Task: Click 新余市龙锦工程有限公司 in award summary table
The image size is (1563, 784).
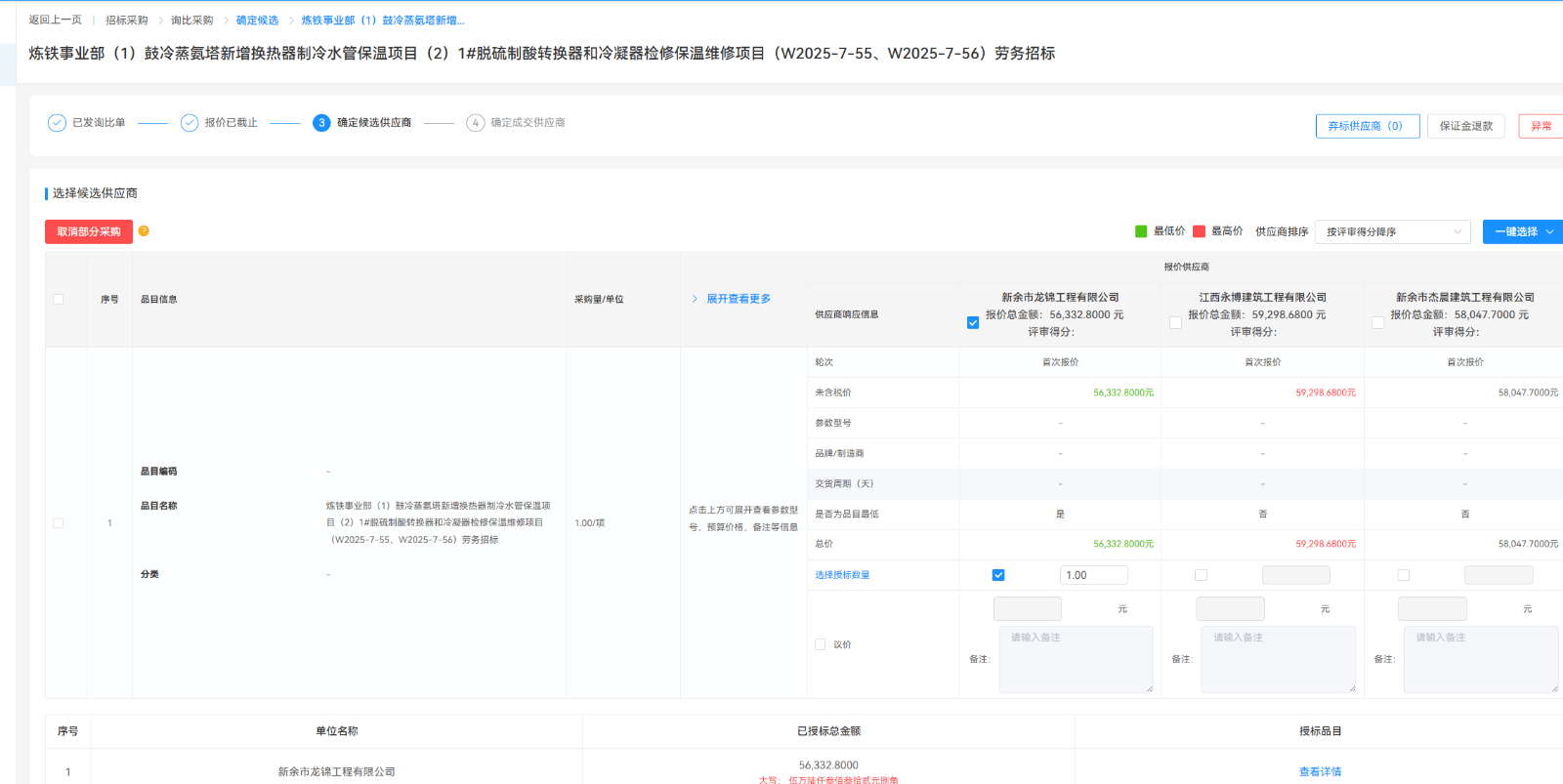Action: click(x=336, y=771)
